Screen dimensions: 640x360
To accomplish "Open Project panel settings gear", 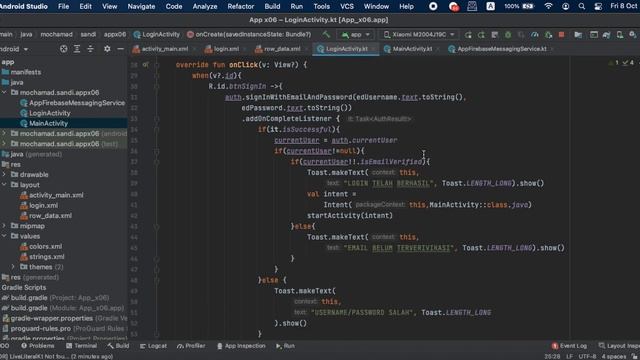I will [x=107, y=49].
